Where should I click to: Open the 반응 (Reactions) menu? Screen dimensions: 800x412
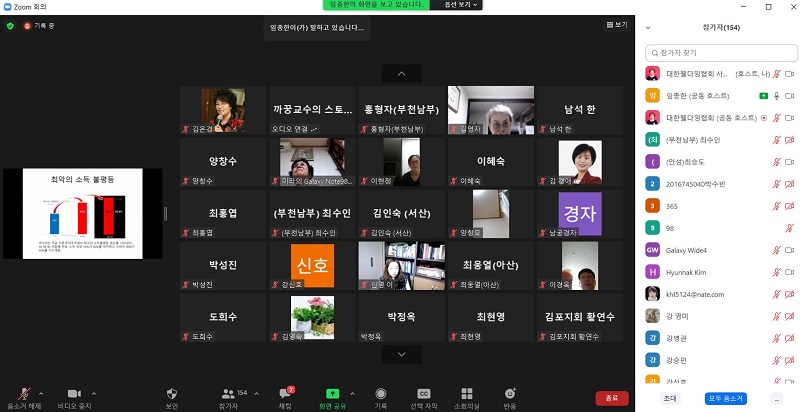(510, 394)
